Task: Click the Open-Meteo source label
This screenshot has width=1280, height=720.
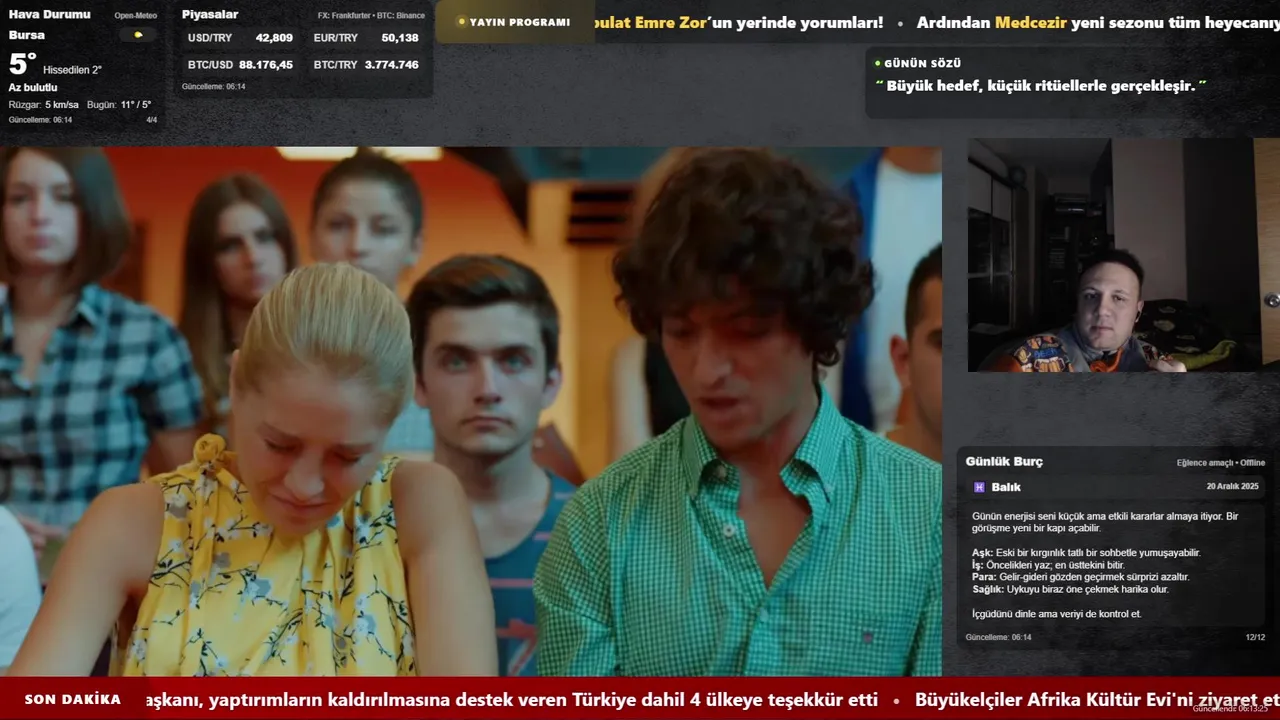Action: point(135,16)
